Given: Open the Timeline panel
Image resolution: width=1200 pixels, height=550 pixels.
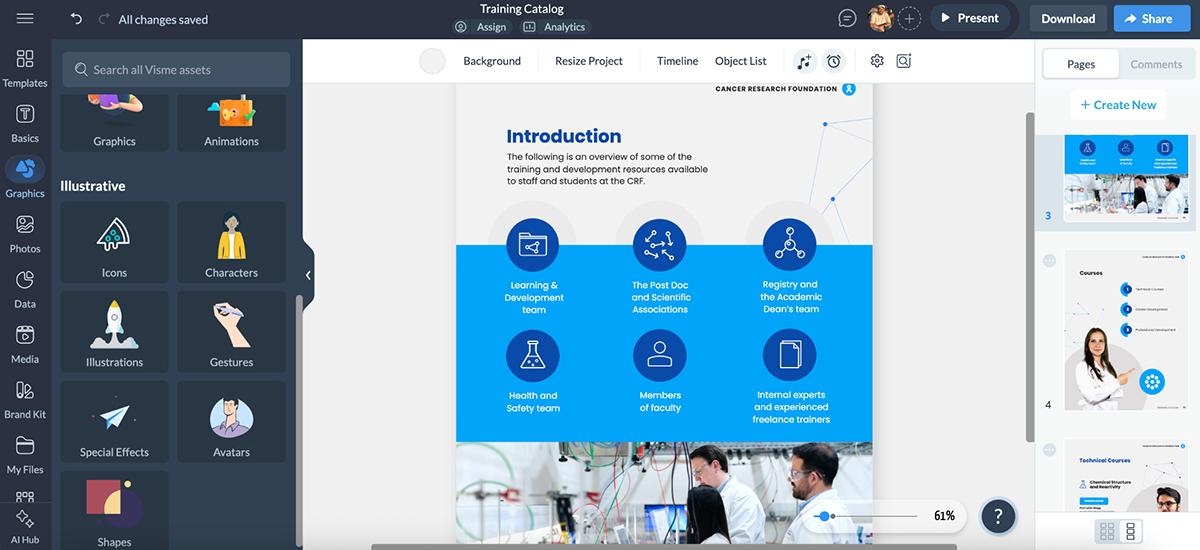Looking at the screenshot, I should tap(677, 61).
